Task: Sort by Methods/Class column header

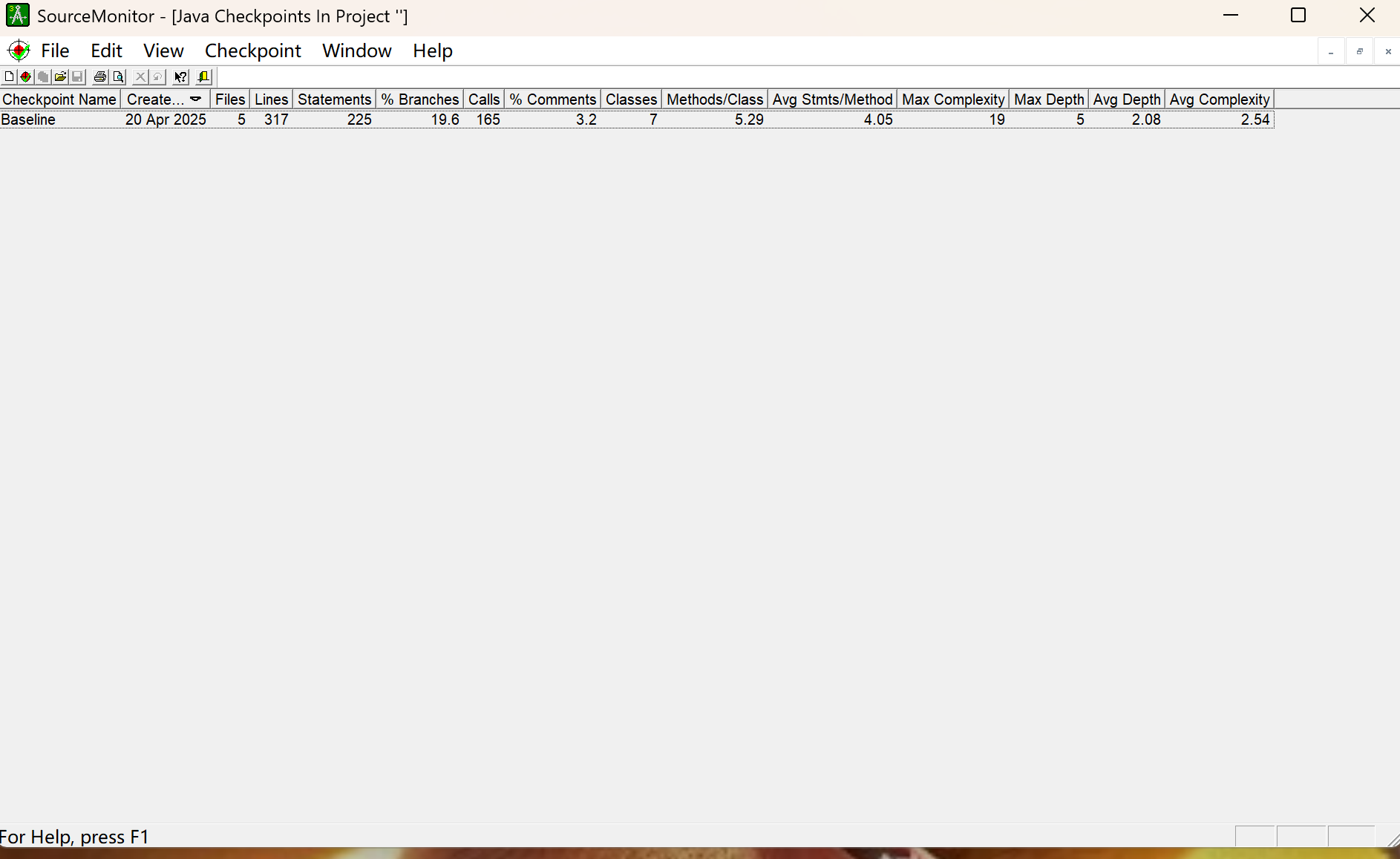Action: [715, 99]
